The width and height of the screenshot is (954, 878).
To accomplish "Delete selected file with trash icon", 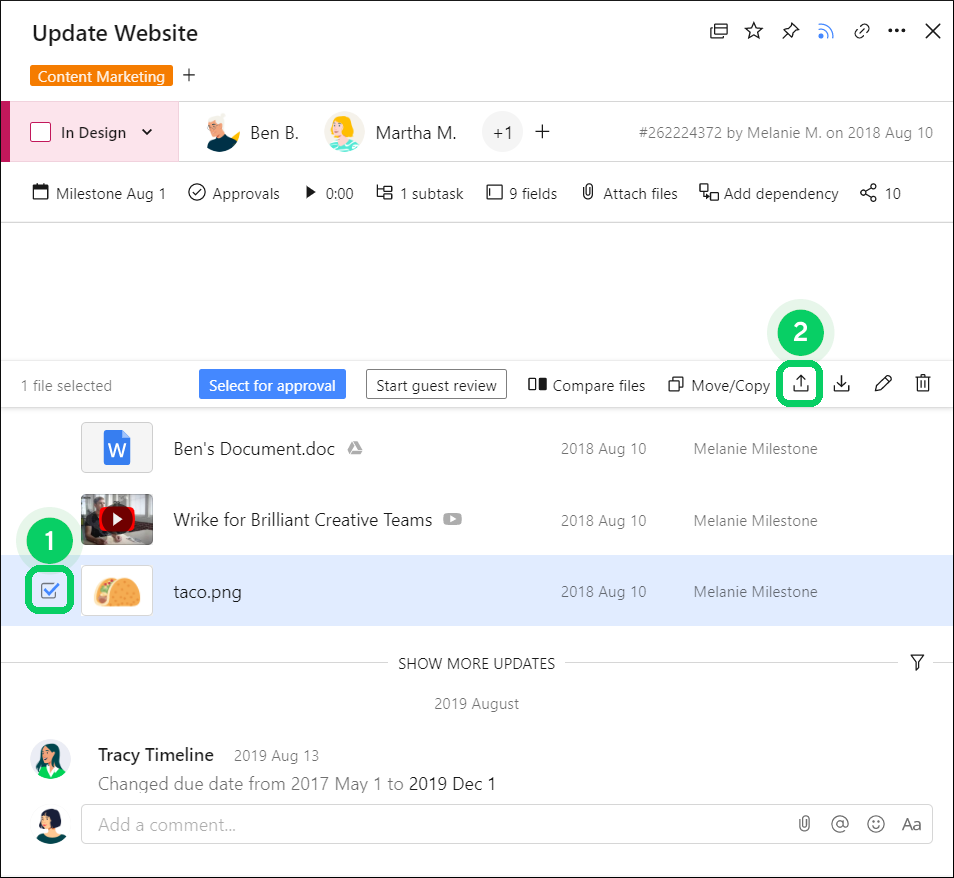I will (x=923, y=385).
